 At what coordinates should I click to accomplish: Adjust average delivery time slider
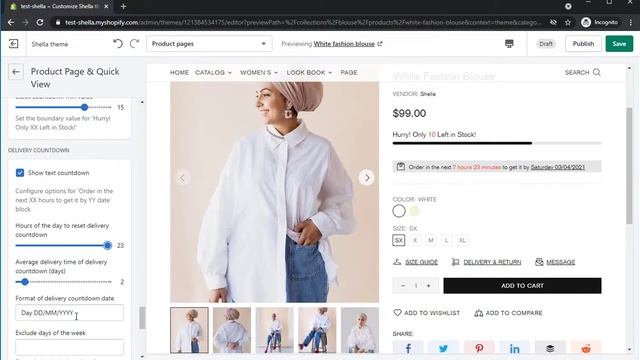coord(25,282)
